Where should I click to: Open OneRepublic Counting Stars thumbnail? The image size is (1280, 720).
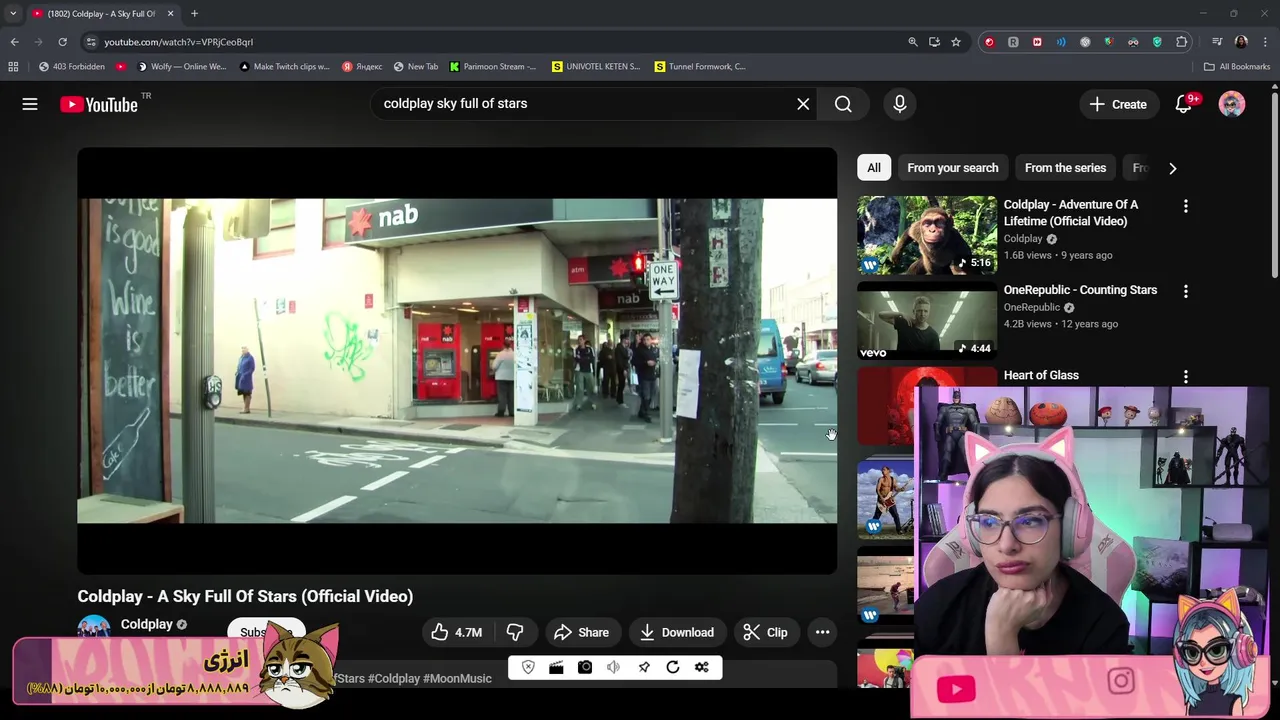(x=927, y=321)
